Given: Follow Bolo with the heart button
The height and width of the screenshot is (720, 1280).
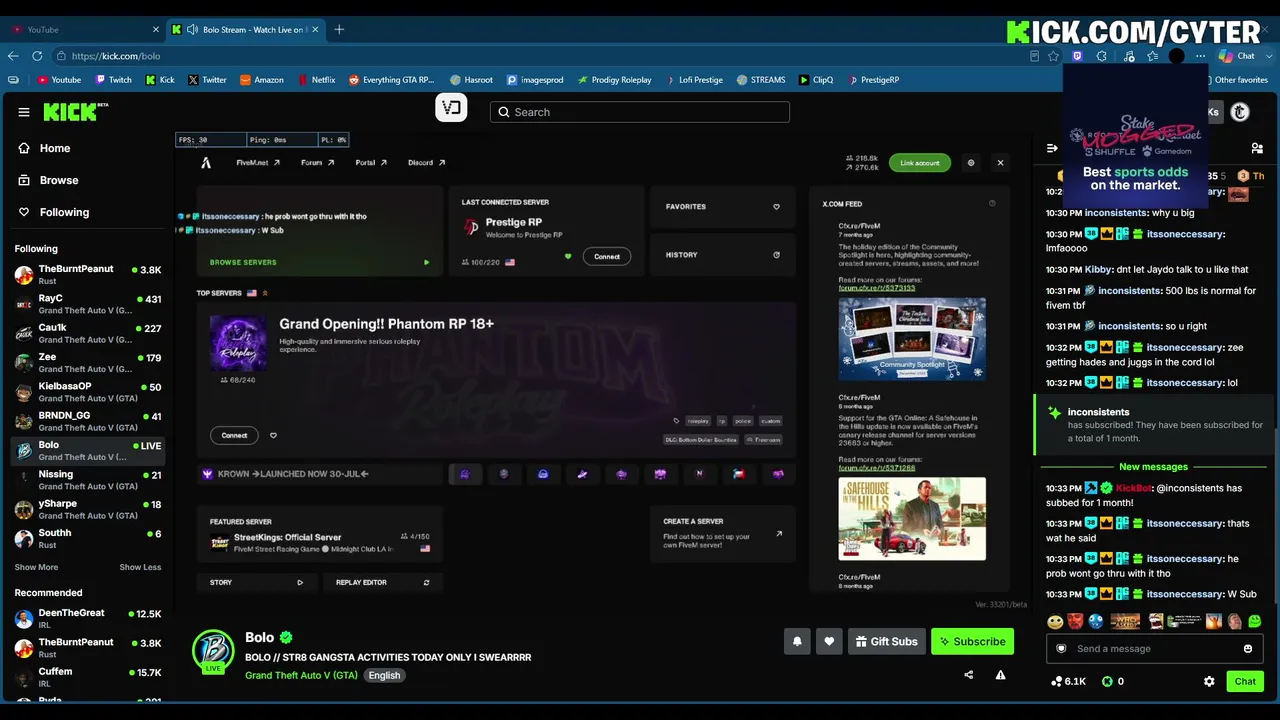Looking at the screenshot, I should pos(829,642).
